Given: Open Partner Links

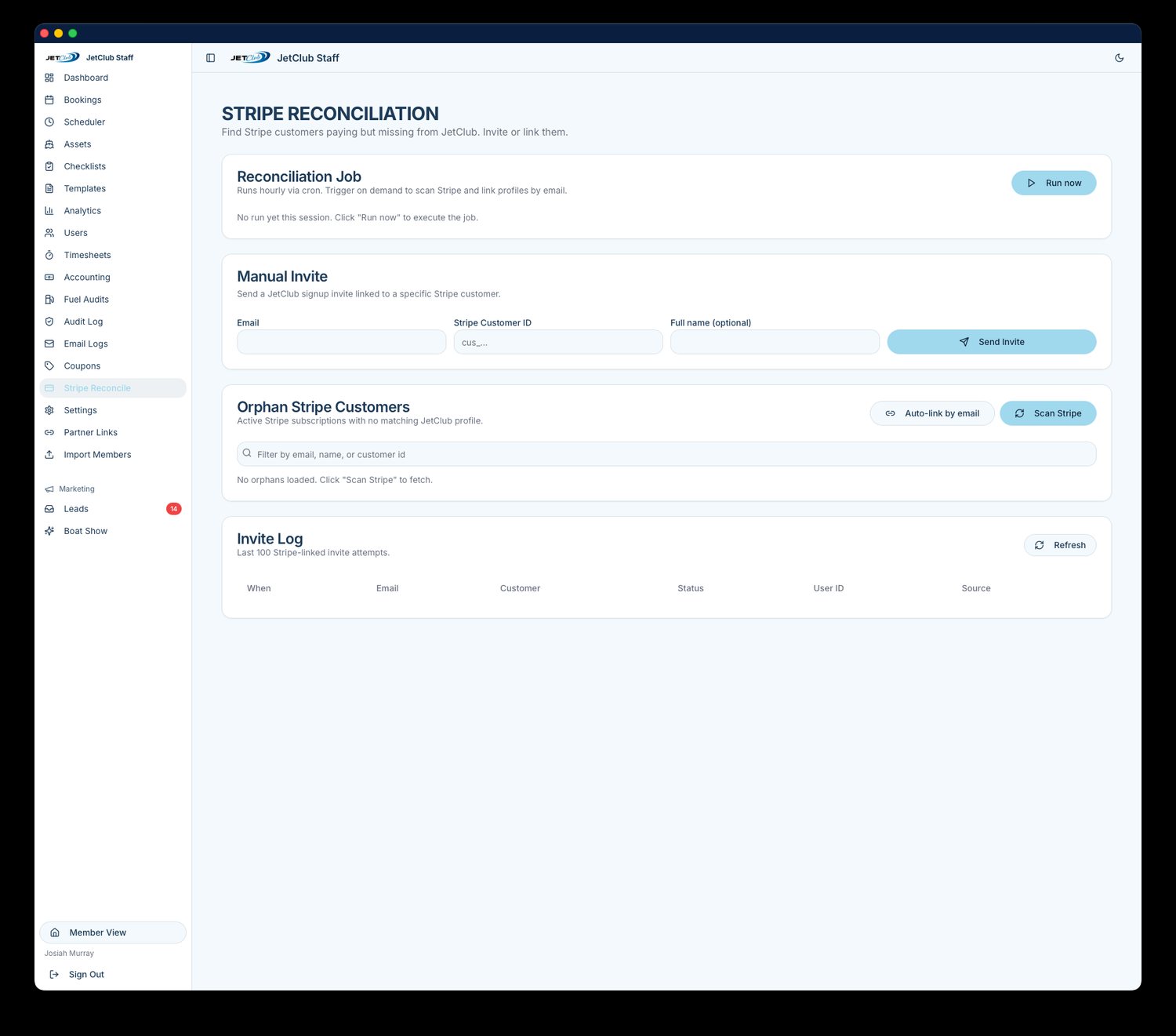Looking at the screenshot, I should click(x=113, y=432).
